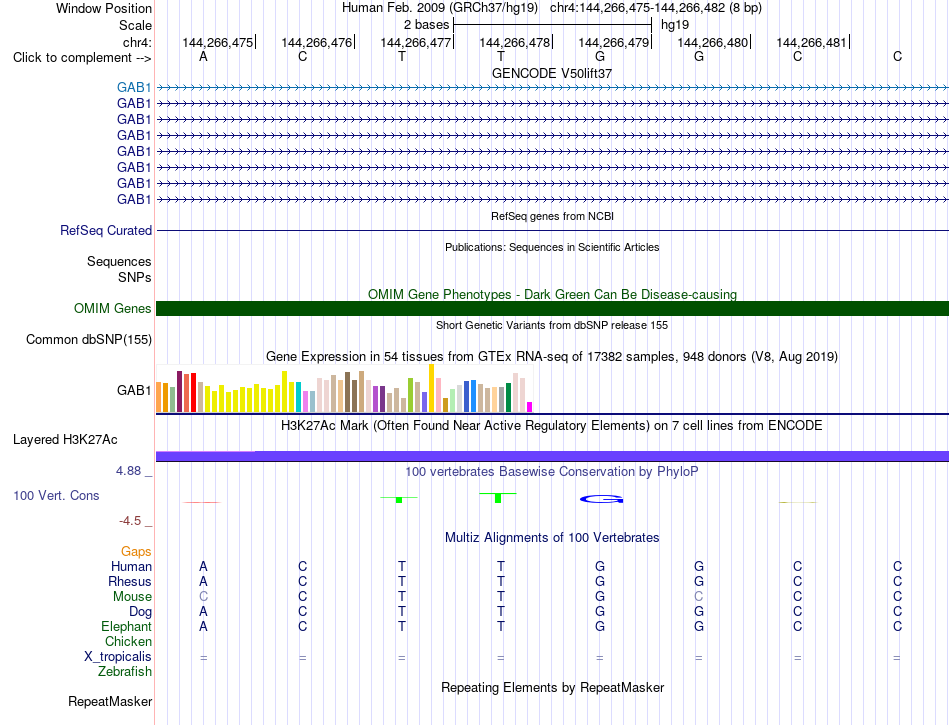Open the Common dbSNP(155) track label
950x725 pixels.
(x=89, y=339)
